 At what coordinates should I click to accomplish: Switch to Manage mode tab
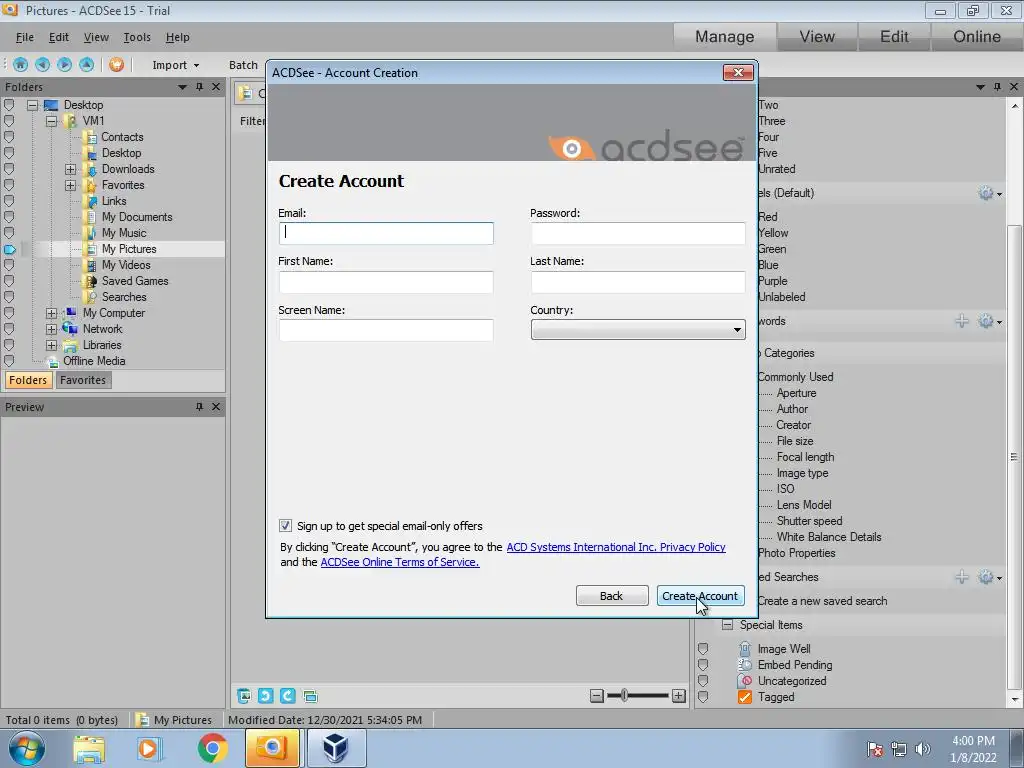point(724,37)
